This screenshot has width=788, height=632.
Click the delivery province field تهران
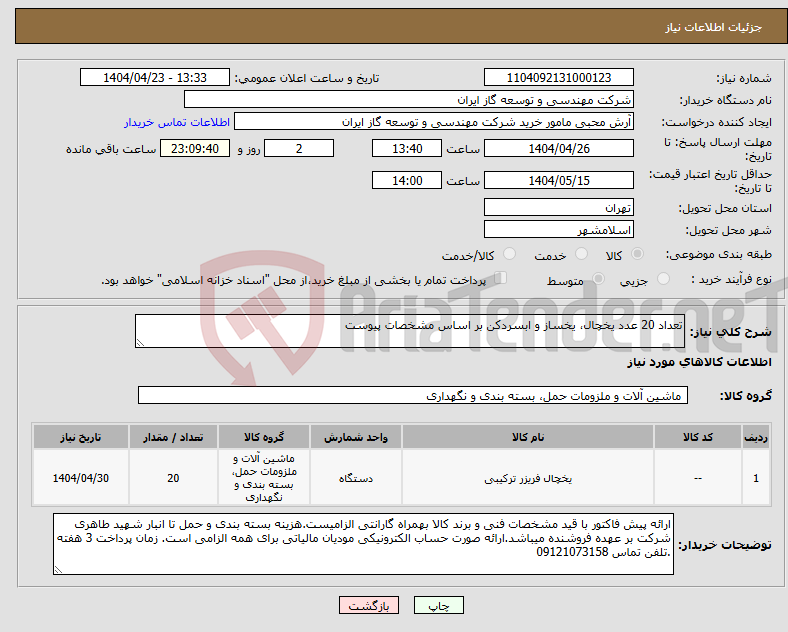coord(558,207)
